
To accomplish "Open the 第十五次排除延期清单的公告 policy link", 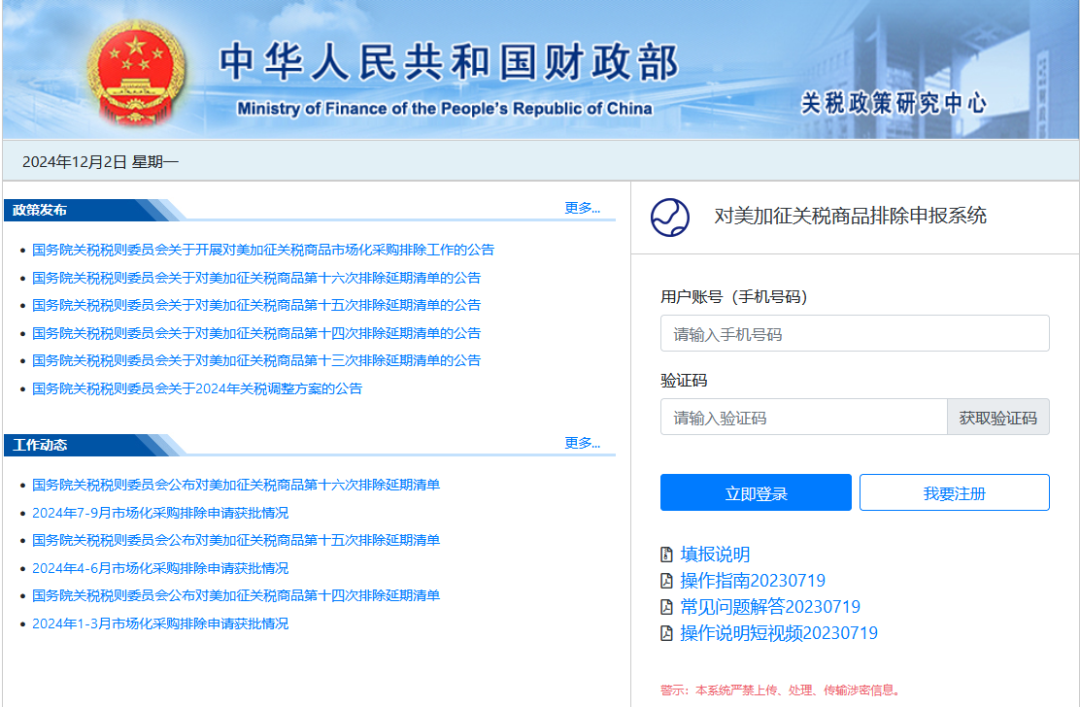I will tap(256, 305).
